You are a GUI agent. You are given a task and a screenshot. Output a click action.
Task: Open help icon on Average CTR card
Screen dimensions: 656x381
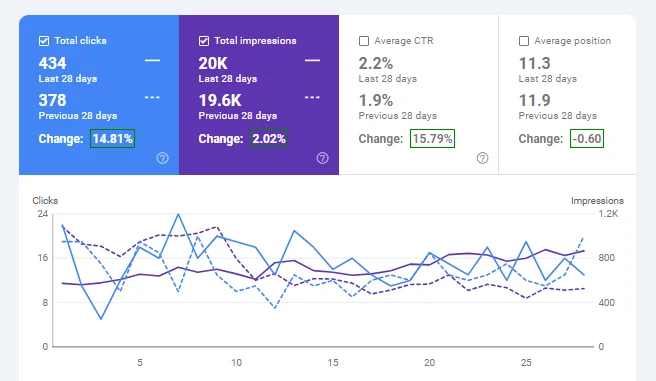point(482,158)
